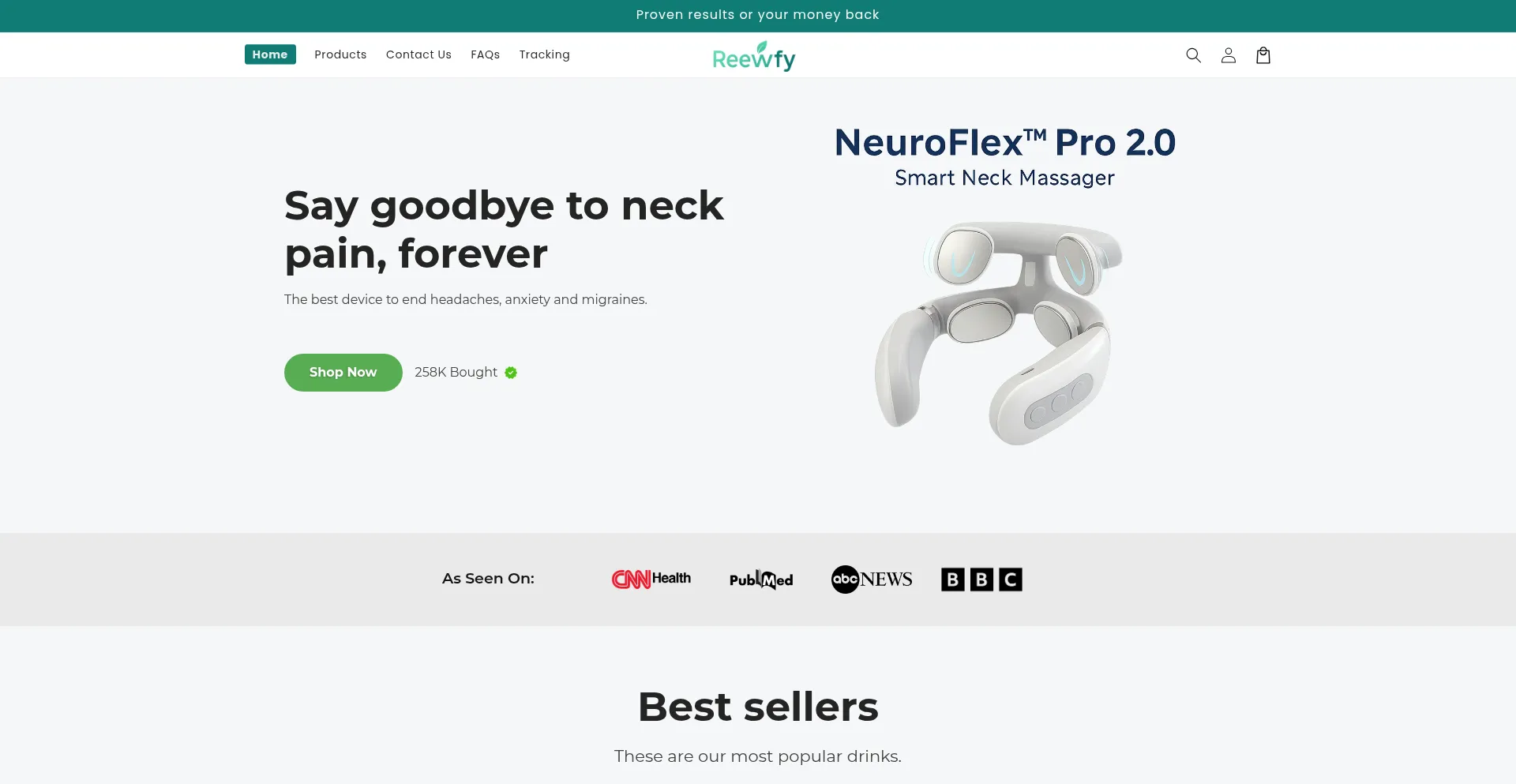Screen dimensions: 1516x784
Task: Click the Reewfy logo
Action: (754, 56)
